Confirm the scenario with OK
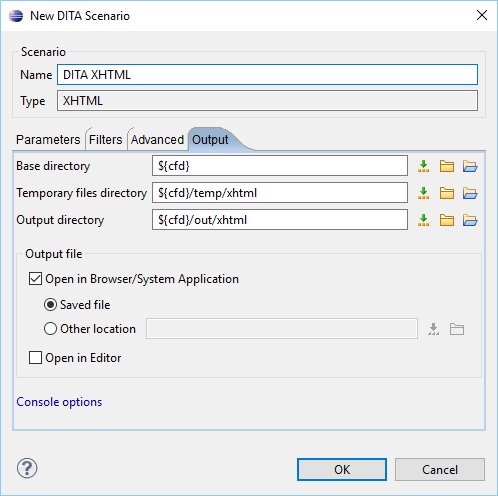Image resolution: width=498 pixels, height=496 pixels. 342,469
